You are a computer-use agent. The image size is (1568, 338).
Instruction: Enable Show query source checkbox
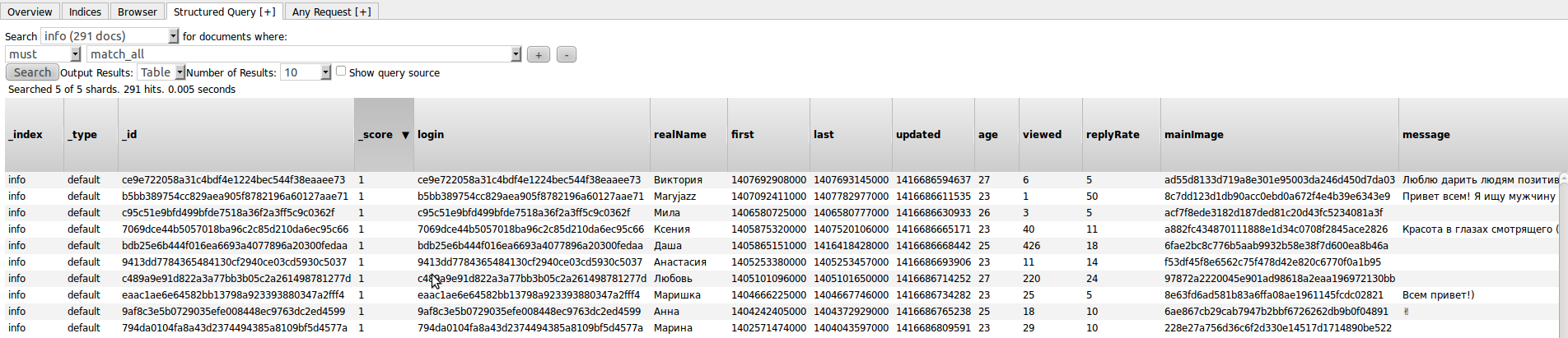click(341, 72)
